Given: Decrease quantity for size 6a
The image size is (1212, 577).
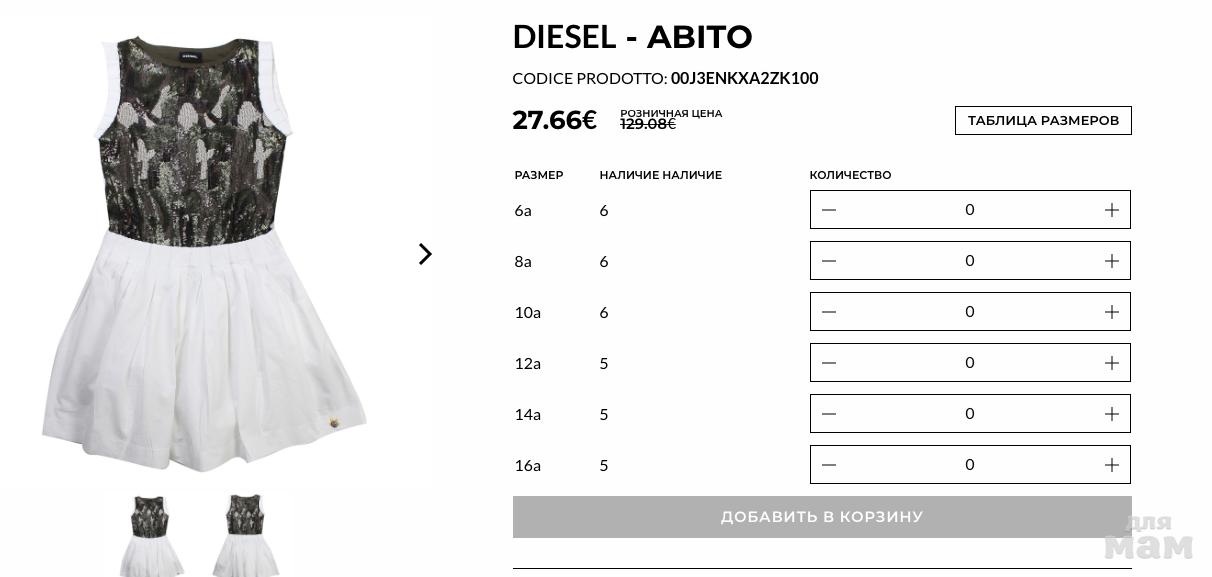Looking at the screenshot, I should coord(829,210).
